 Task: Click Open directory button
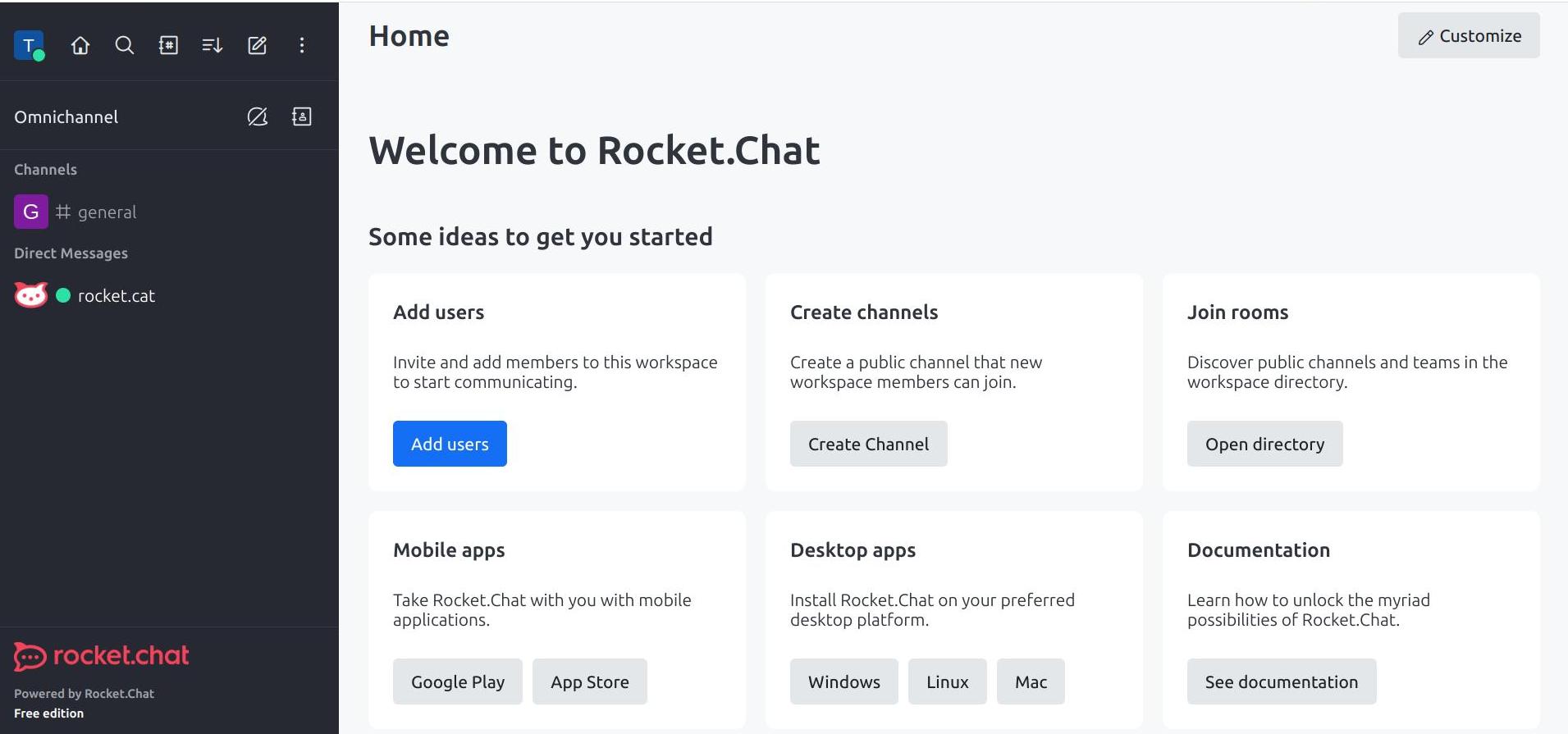1264,444
